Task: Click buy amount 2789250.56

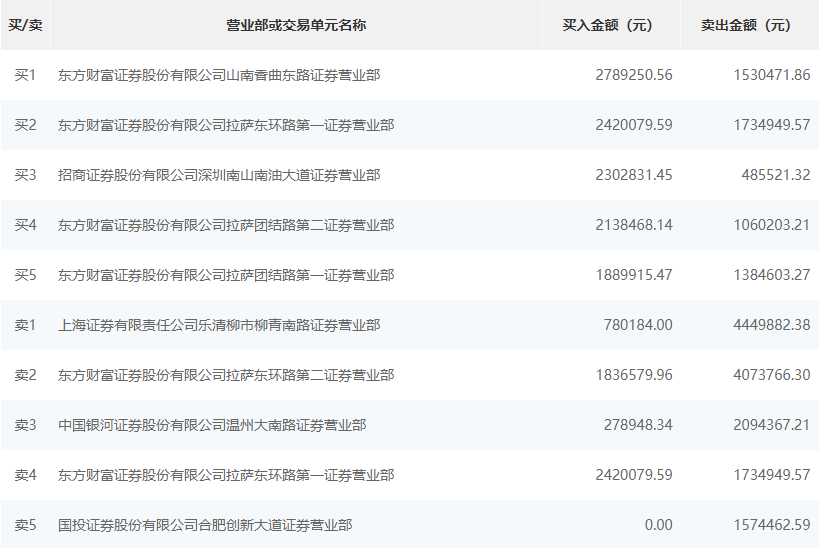Action: point(634,75)
